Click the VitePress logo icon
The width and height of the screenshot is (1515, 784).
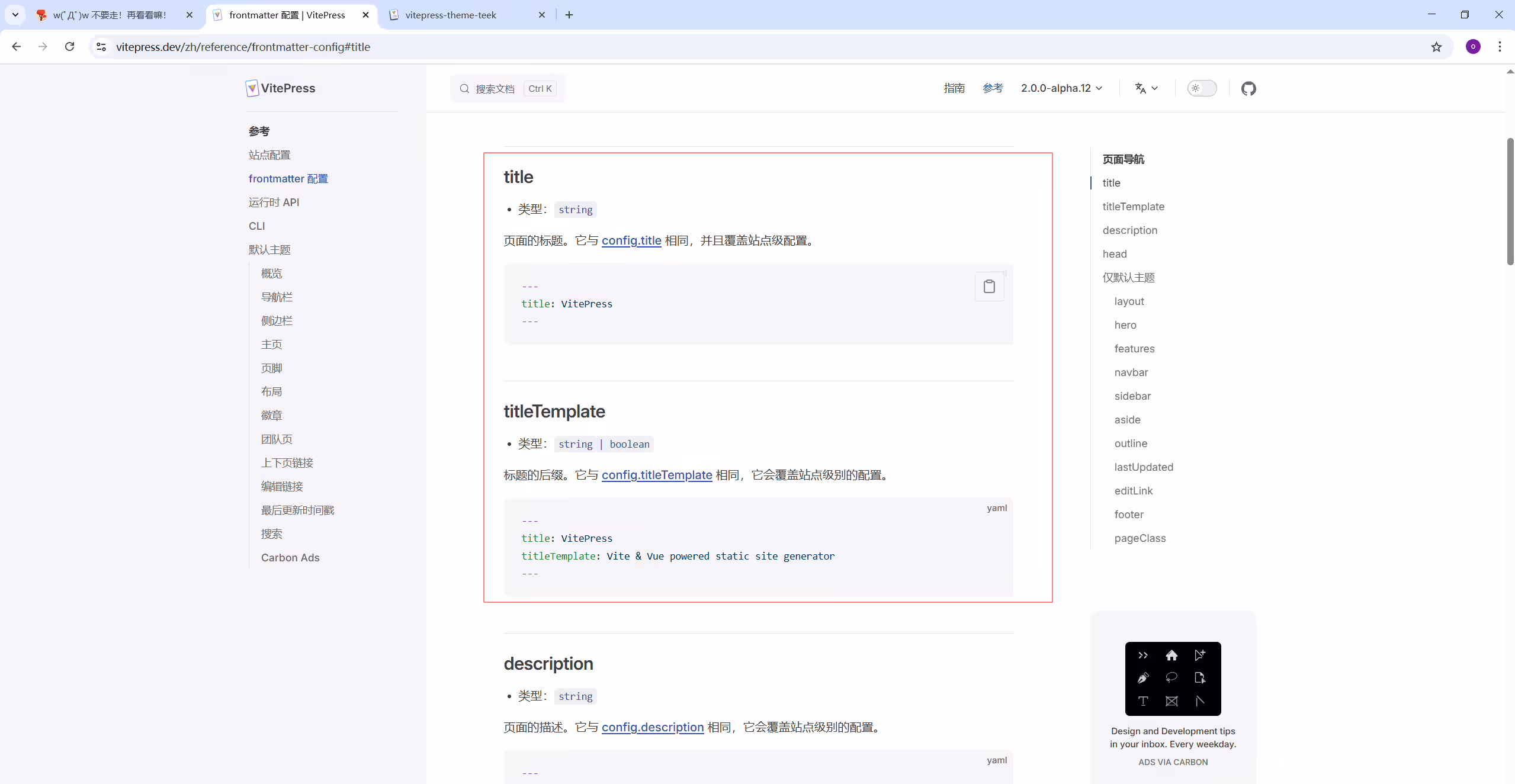[252, 88]
